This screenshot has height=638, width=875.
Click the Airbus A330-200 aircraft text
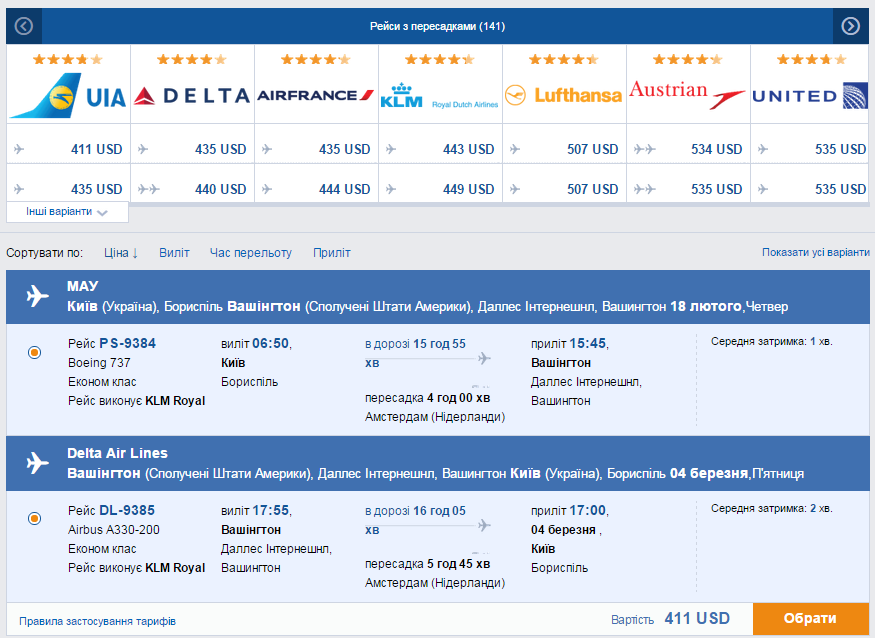click(x=114, y=530)
